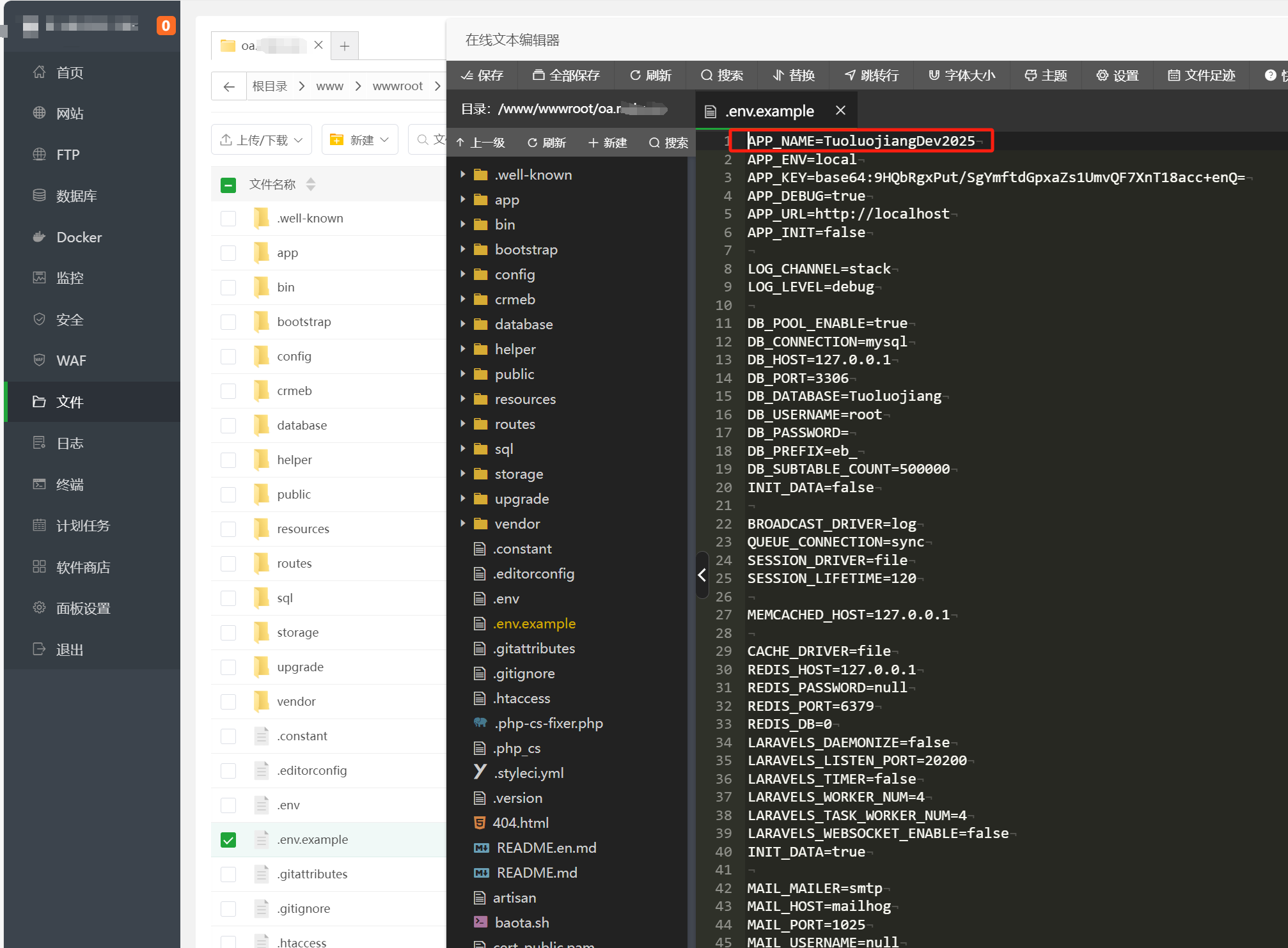The image size is (1288, 948).
Task: Click wwwroot in the breadcrumb path
Action: coord(398,86)
